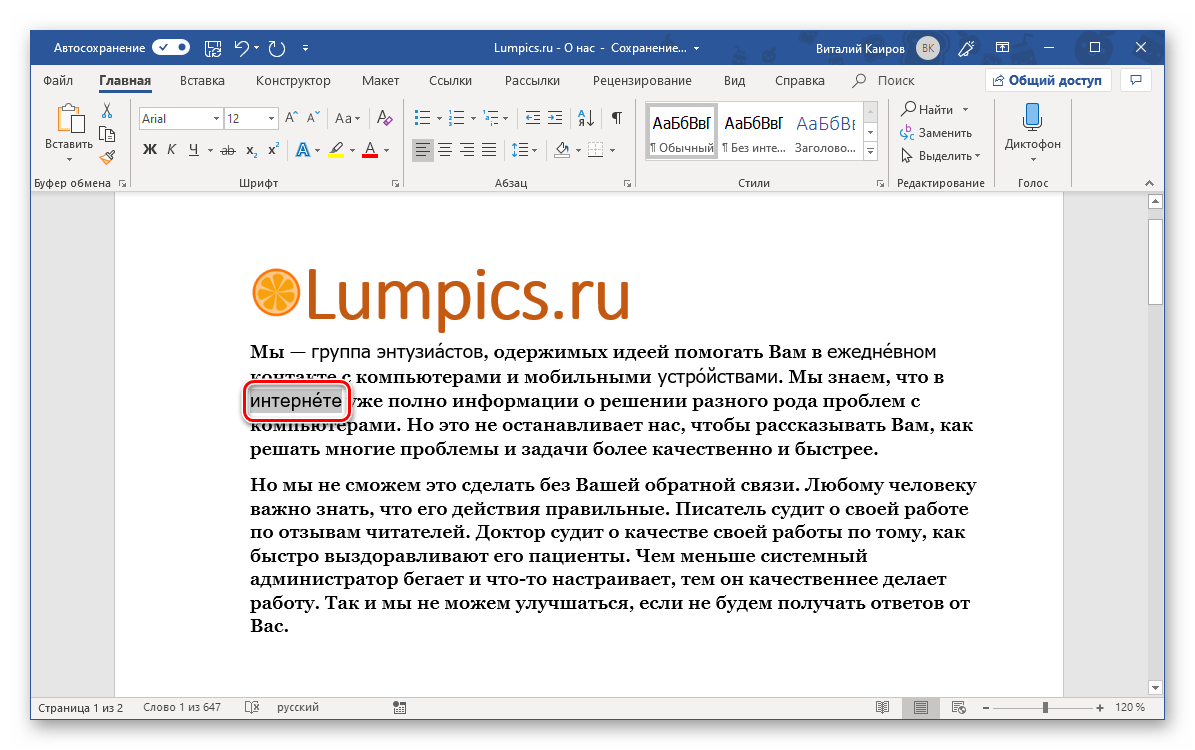
Task: Toggle Bold formatting button
Action: point(150,150)
